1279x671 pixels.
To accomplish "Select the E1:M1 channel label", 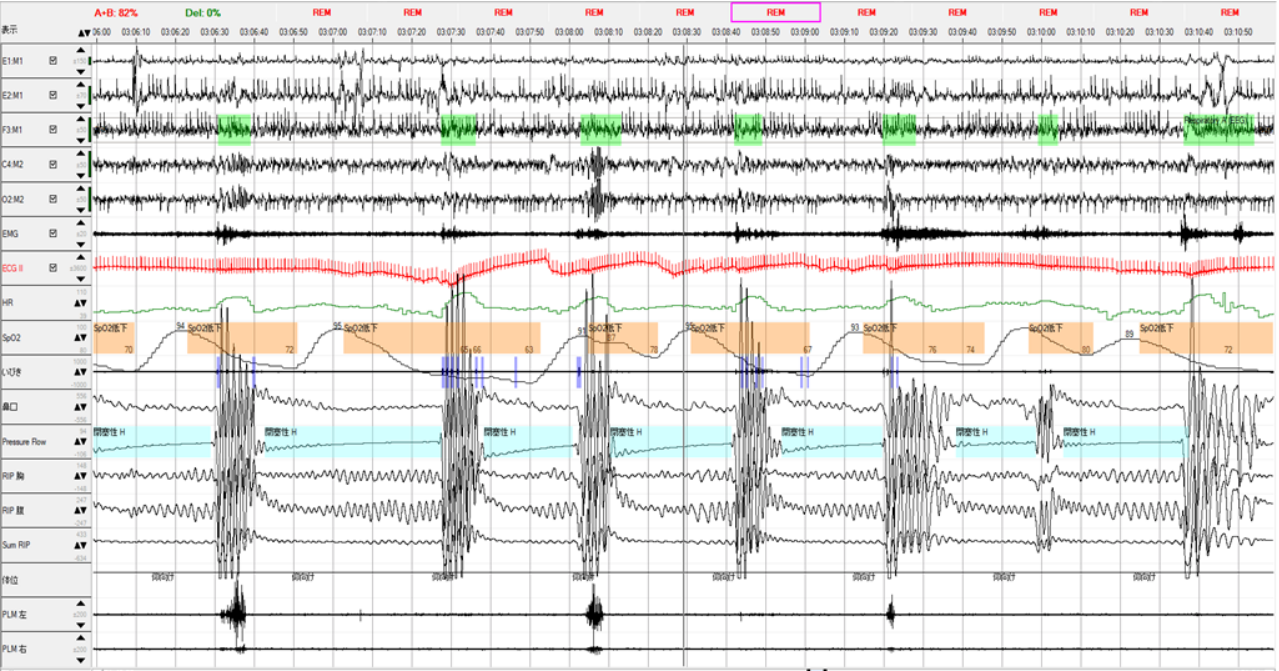I will click(x=14, y=61).
